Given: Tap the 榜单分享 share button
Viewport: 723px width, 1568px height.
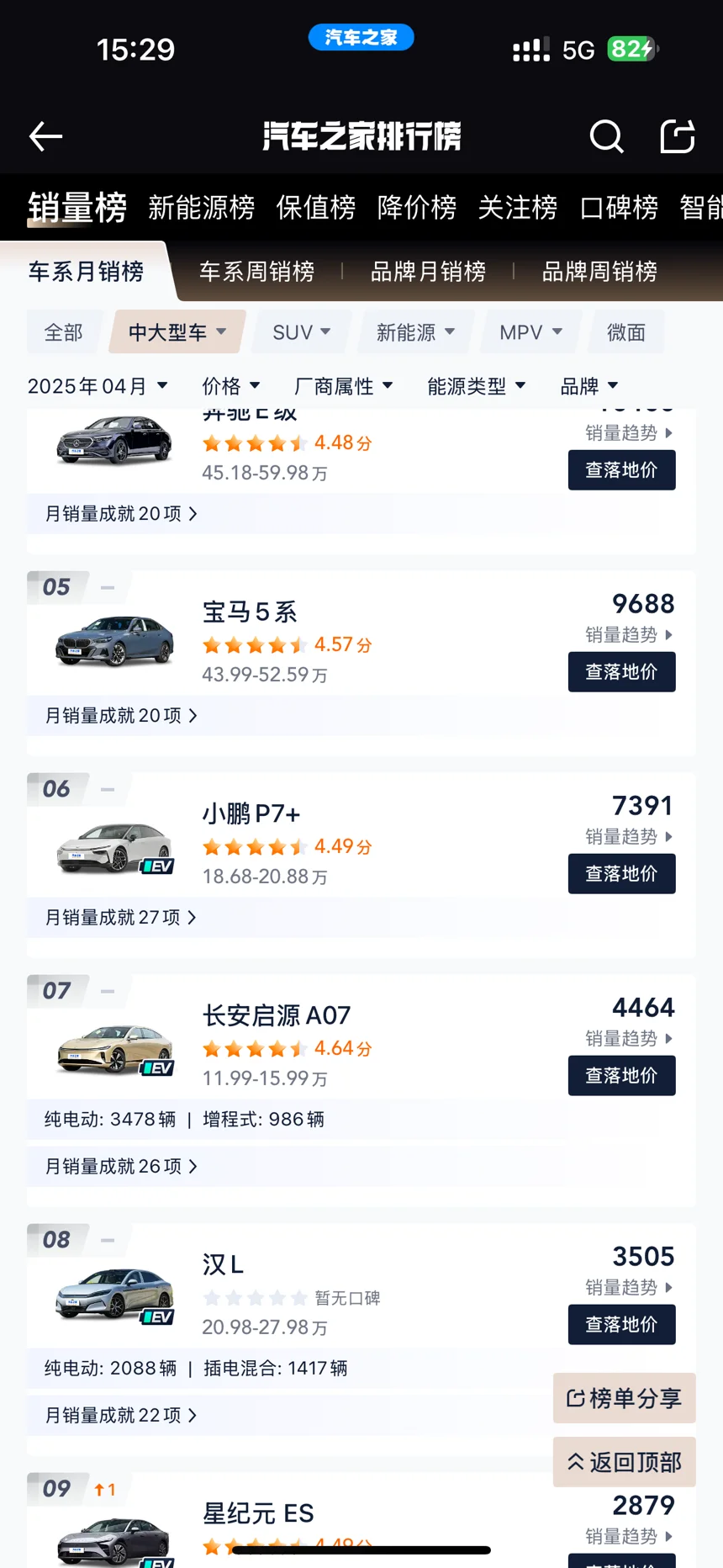Looking at the screenshot, I should click(625, 1398).
